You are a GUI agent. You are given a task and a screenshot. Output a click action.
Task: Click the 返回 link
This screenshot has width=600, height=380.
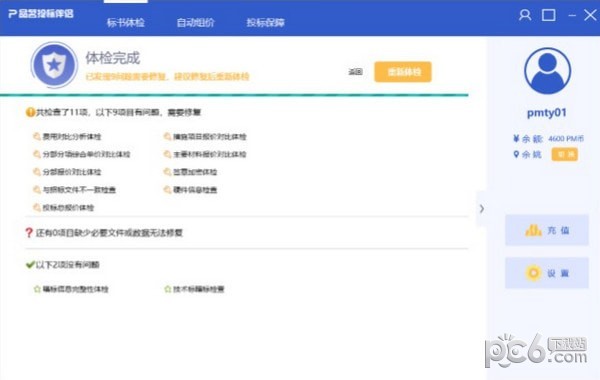click(x=355, y=72)
